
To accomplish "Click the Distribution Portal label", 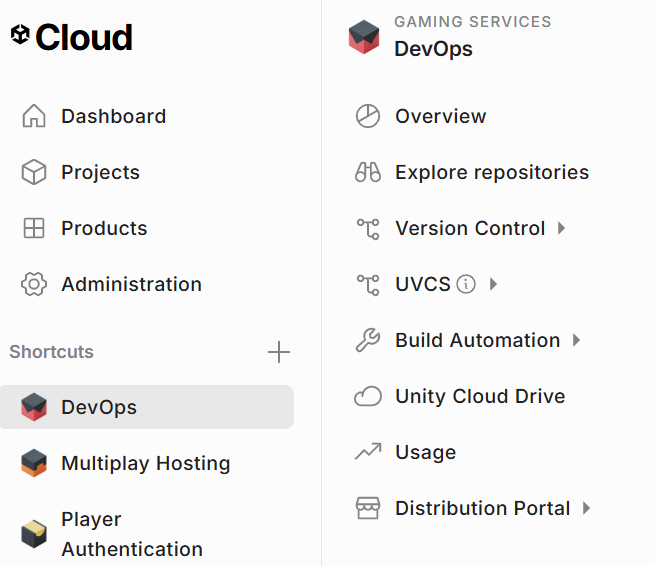I will tap(483, 508).
